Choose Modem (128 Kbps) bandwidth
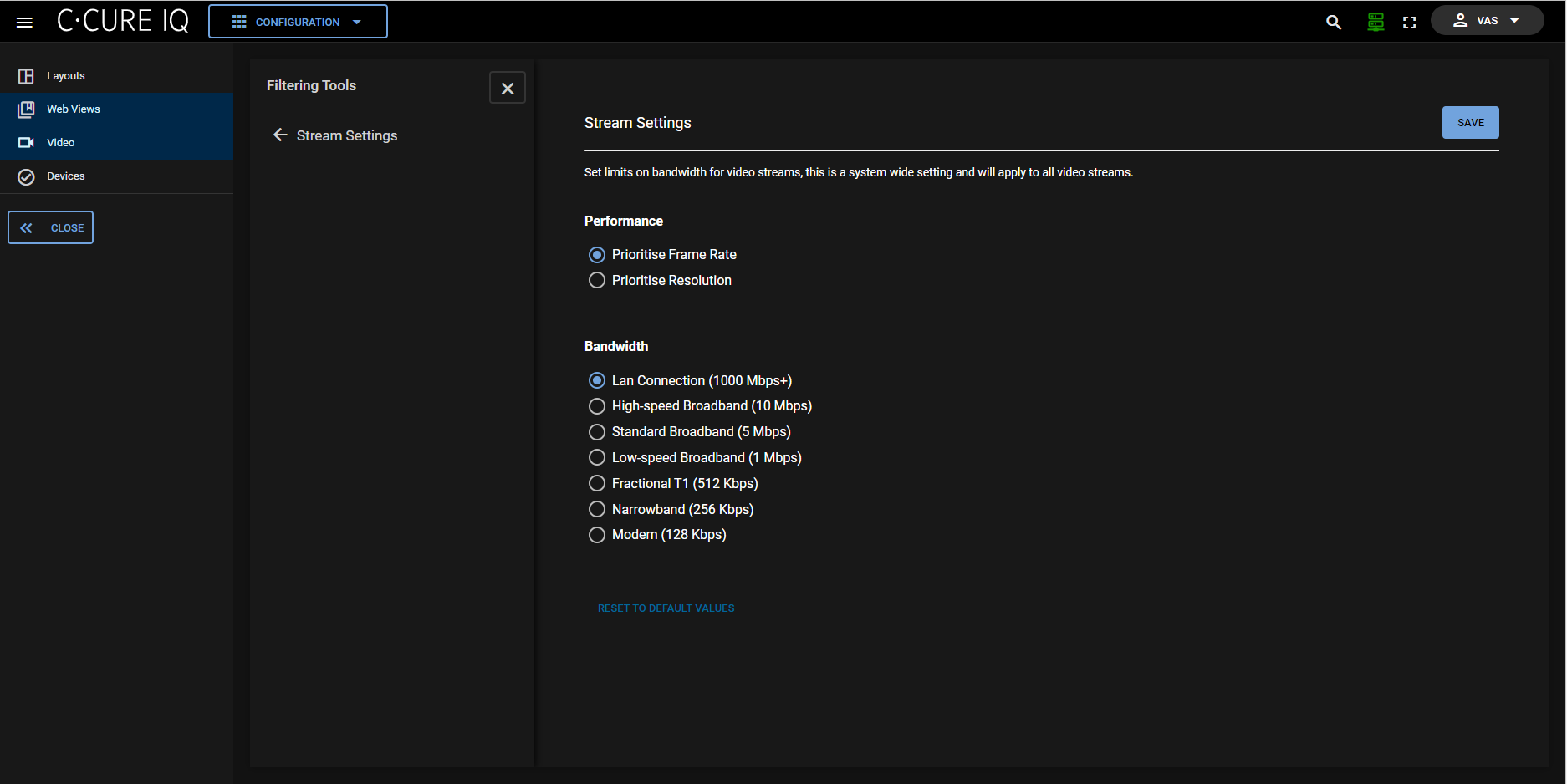 [x=597, y=535]
